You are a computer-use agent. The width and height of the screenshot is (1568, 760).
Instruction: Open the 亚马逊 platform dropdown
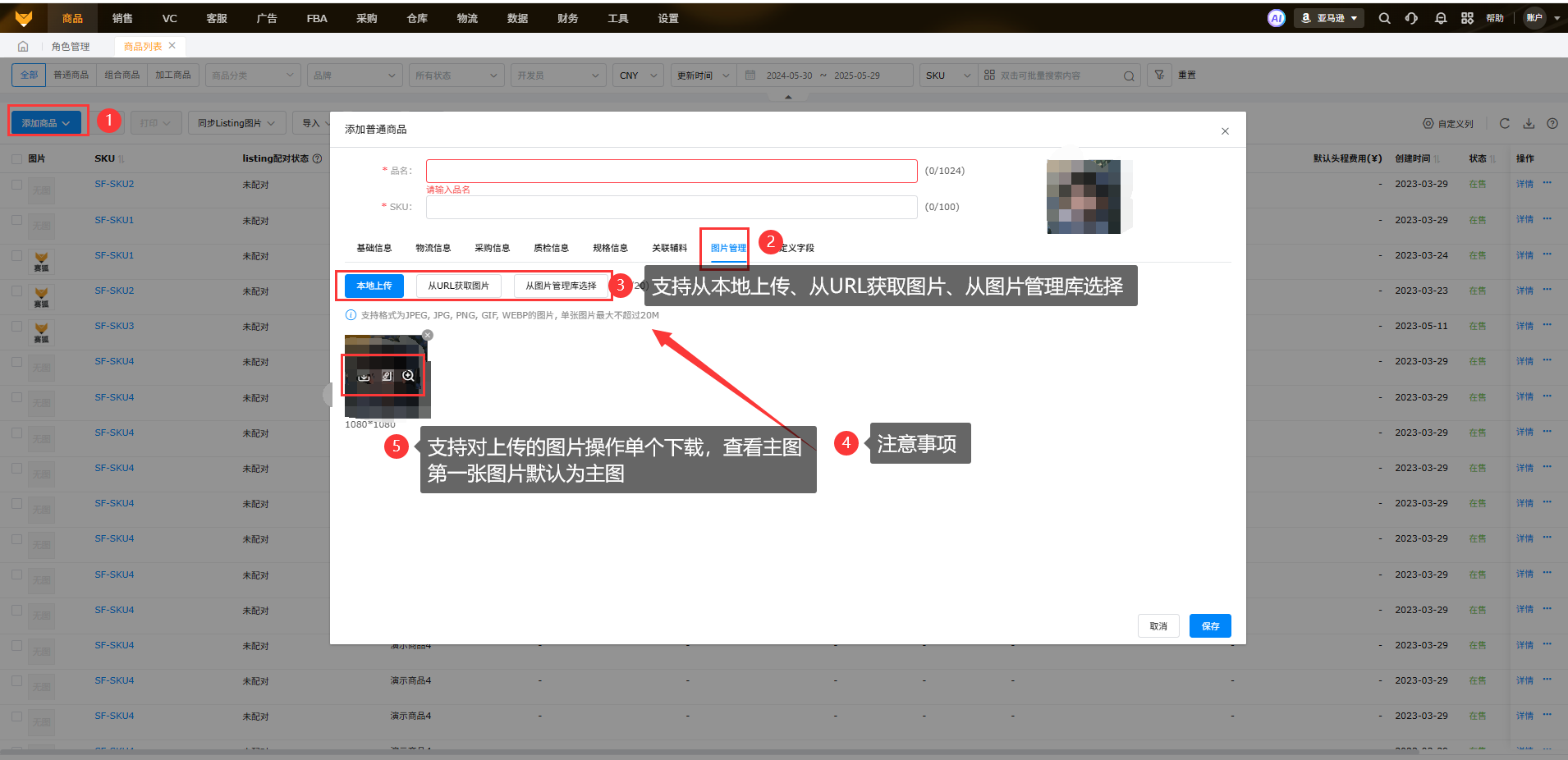pyautogui.click(x=1329, y=18)
